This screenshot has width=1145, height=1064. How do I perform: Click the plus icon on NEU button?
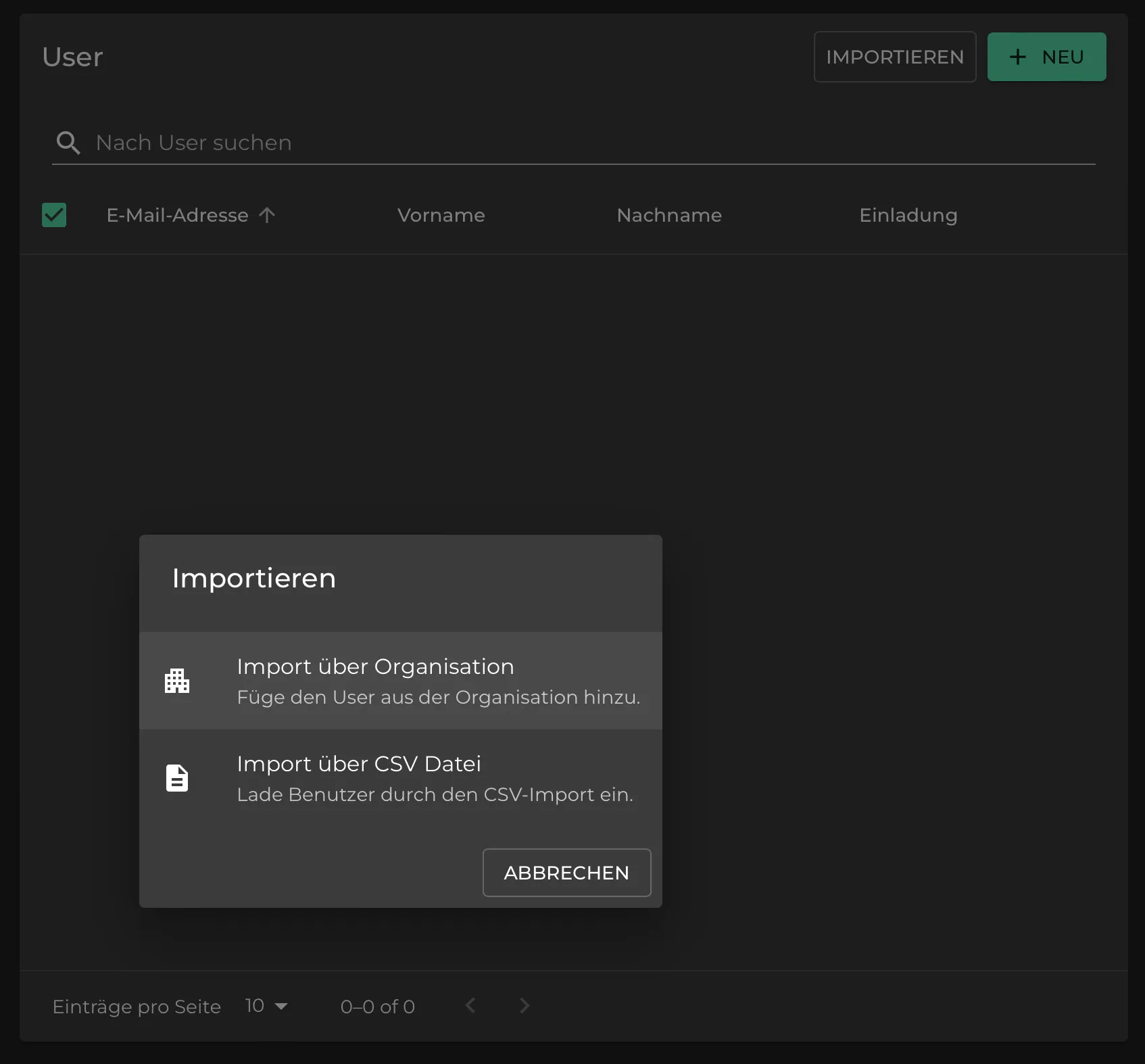click(1017, 57)
